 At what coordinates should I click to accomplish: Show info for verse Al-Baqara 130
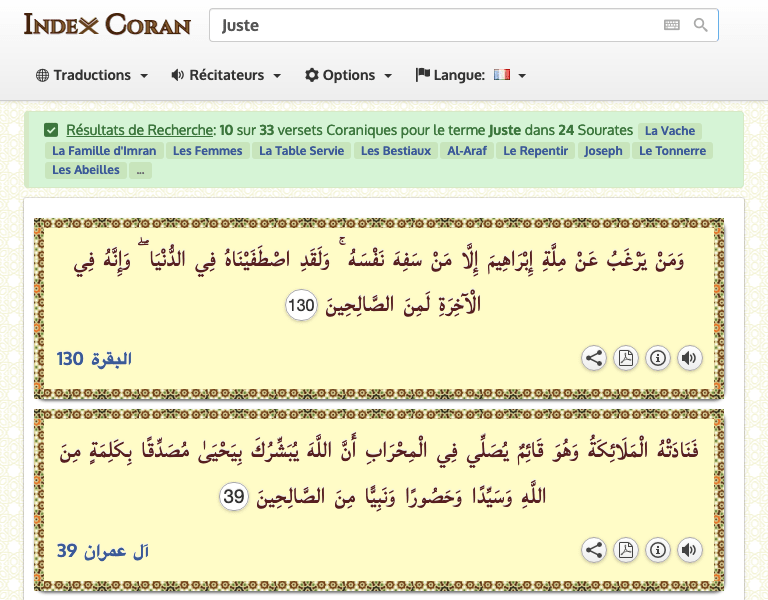pos(657,358)
